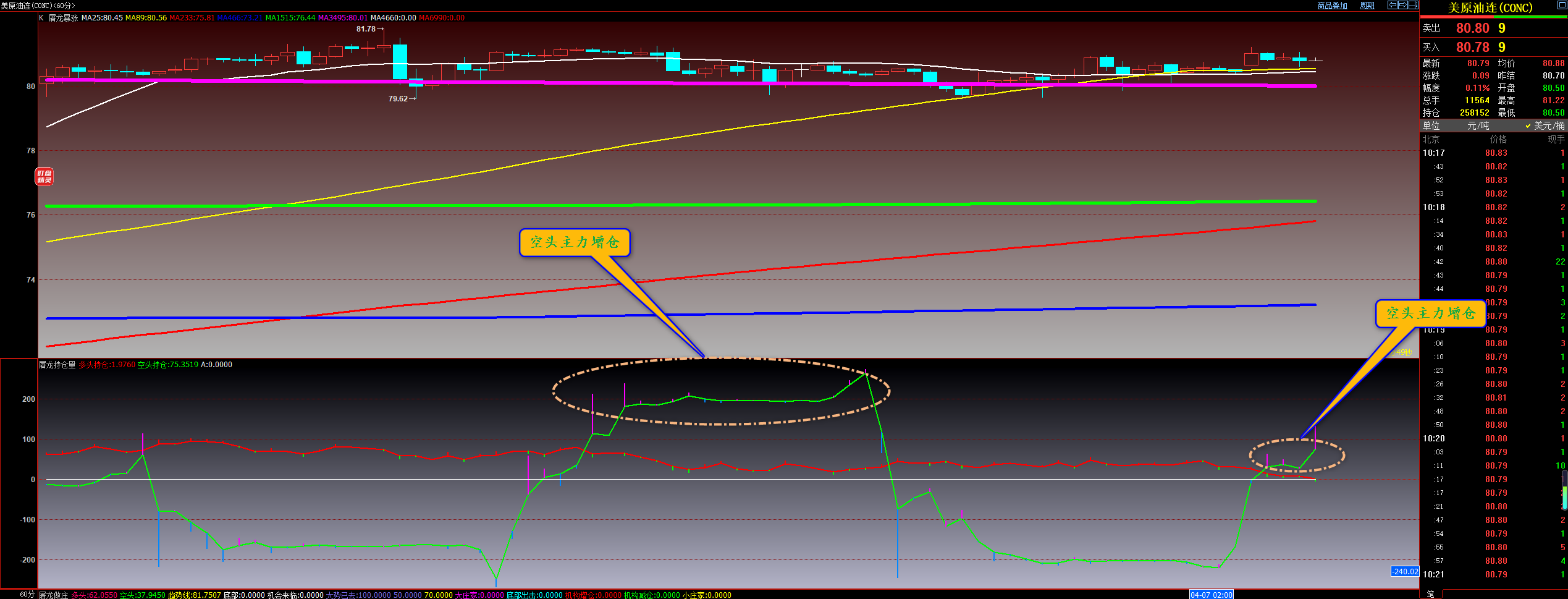Open the 笔 tab below the tick list
The height and width of the screenshot is (599, 1568).
pyautogui.click(x=1431, y=594)
